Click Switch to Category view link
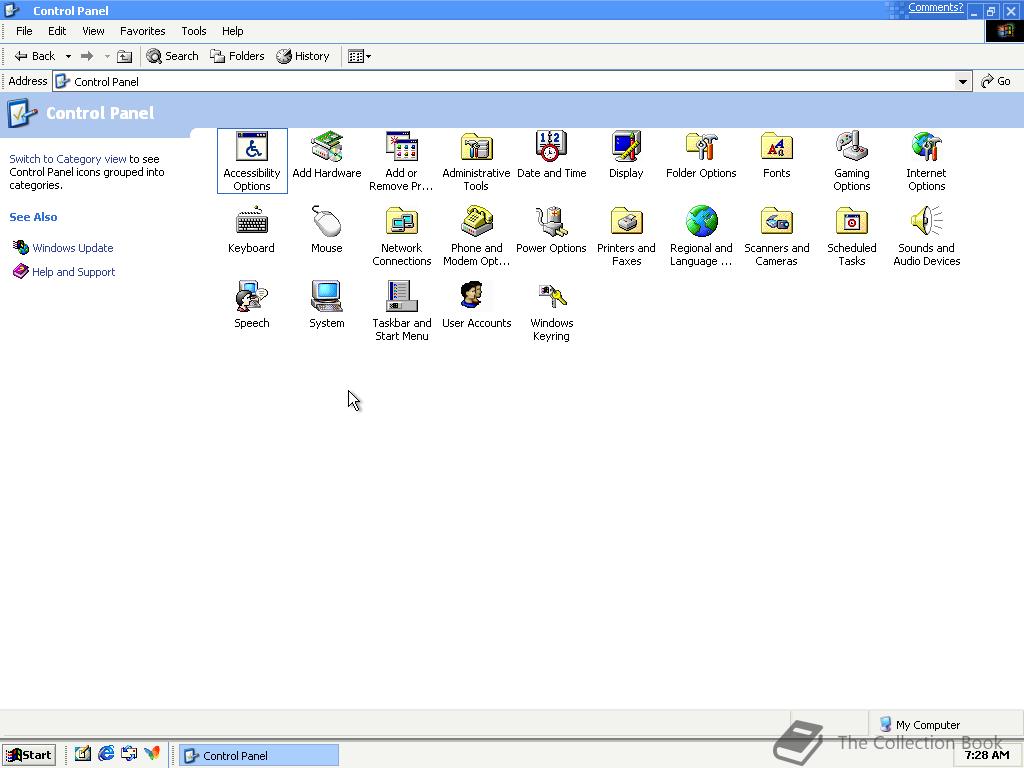Screen dimensions: 1024x768 pos(68,159)
